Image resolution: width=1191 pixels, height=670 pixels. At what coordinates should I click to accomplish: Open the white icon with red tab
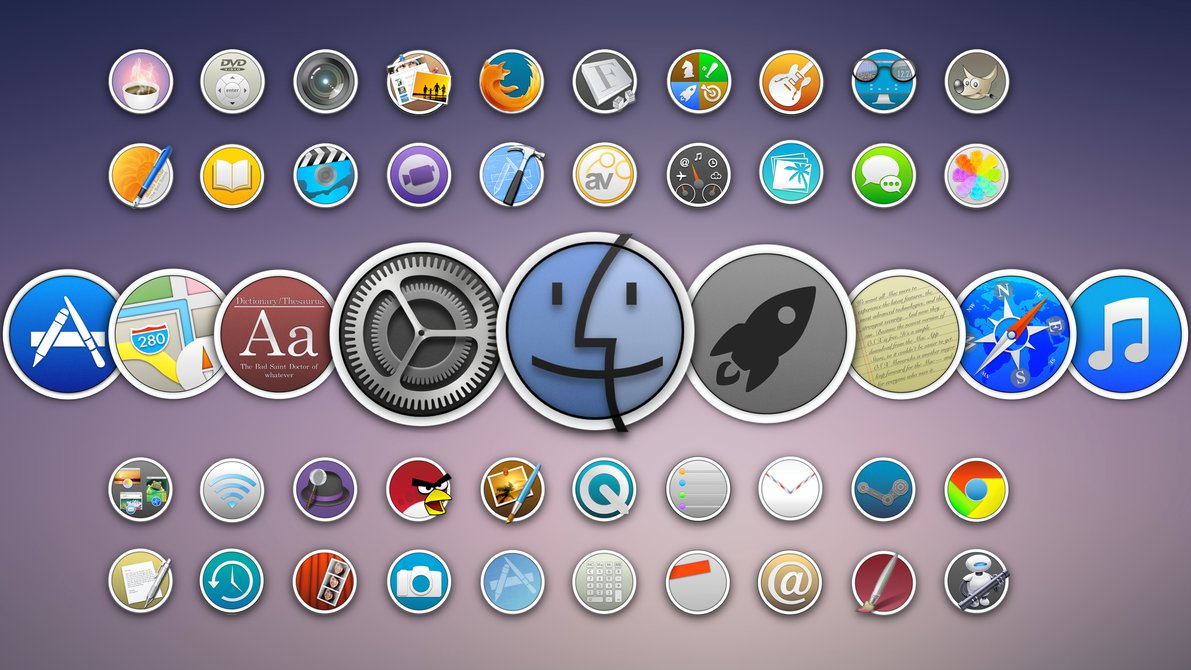pos(698,582)
